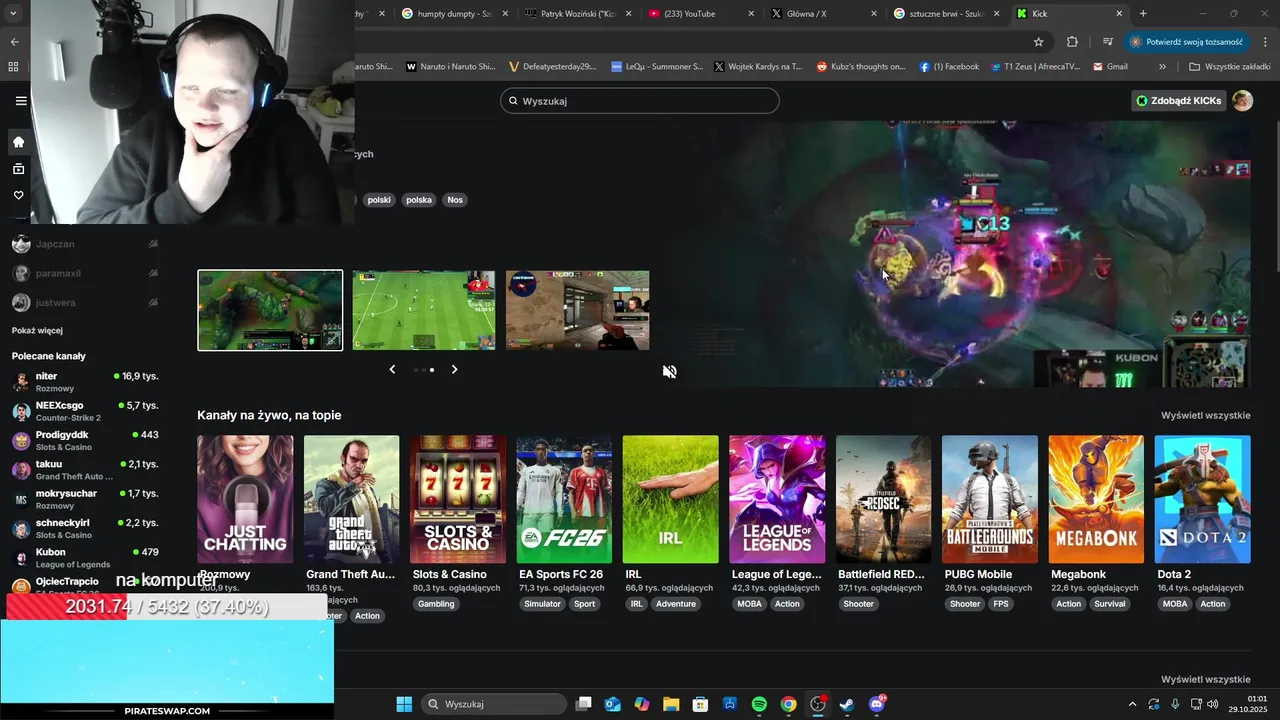The width and height of the screenshot is (1280, 720).
Task: Click the Gambling tag
Action: [436, 604]
